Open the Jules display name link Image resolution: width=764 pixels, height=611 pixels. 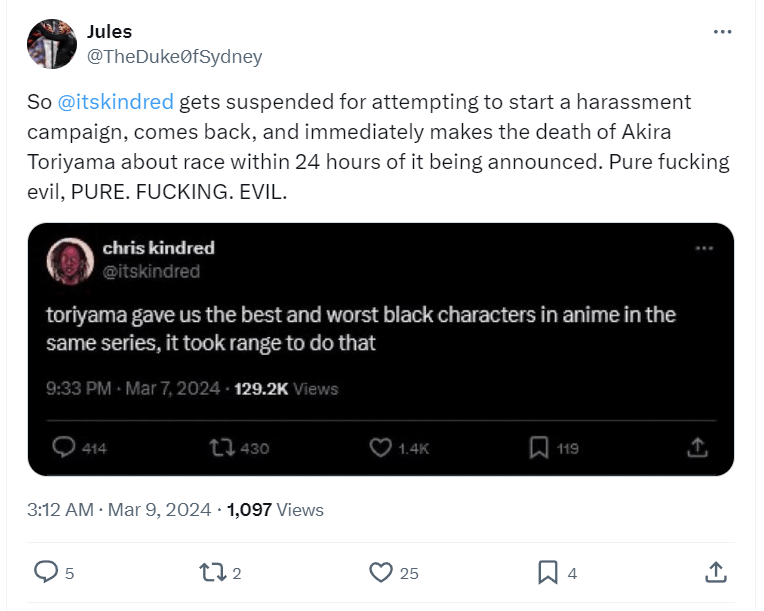(x=110, y=33)
